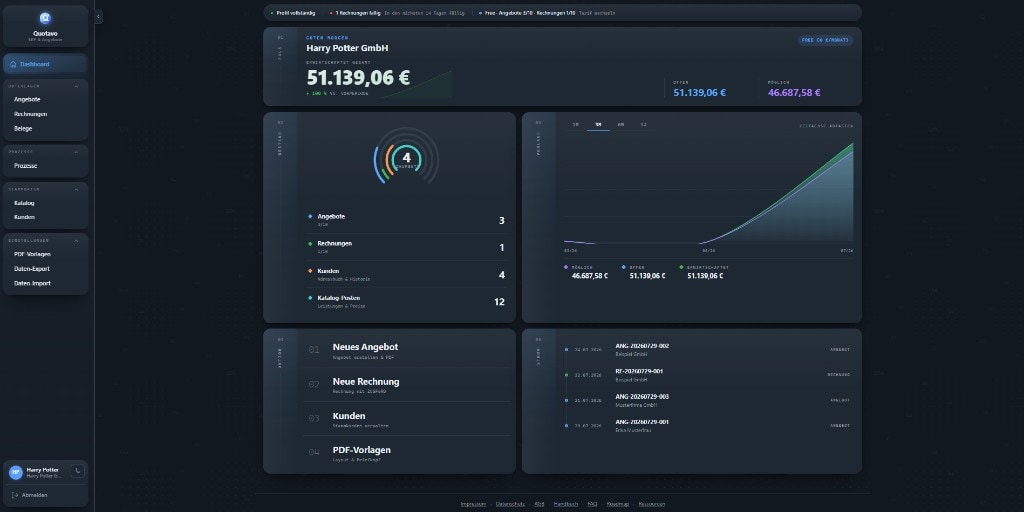Viewport: 1024px width, 512px height.
Task: Click the purple legend entry 46.687,58 €
Action: pos(586,272)
